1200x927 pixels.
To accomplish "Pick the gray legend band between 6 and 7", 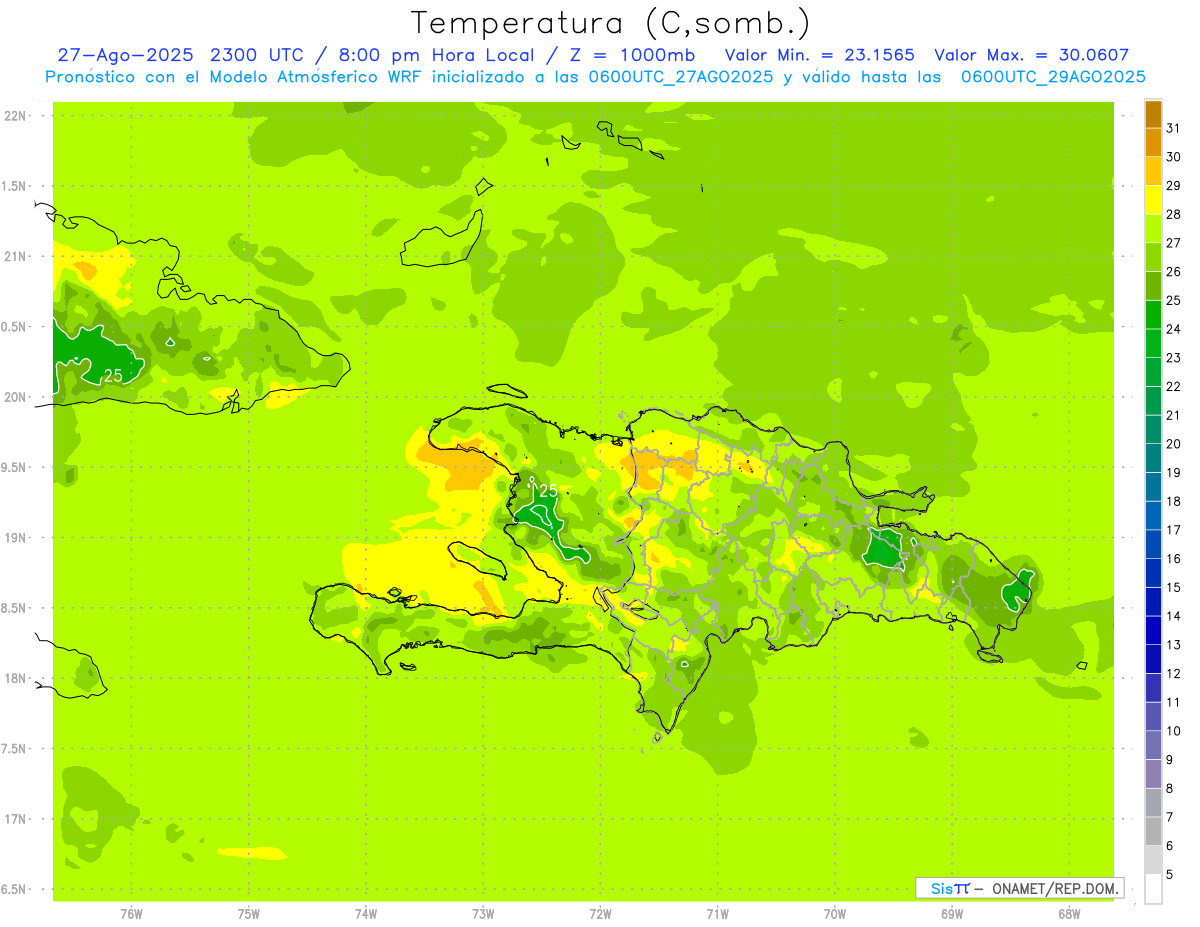I will pyautogui.click(x=1153, y=831).
